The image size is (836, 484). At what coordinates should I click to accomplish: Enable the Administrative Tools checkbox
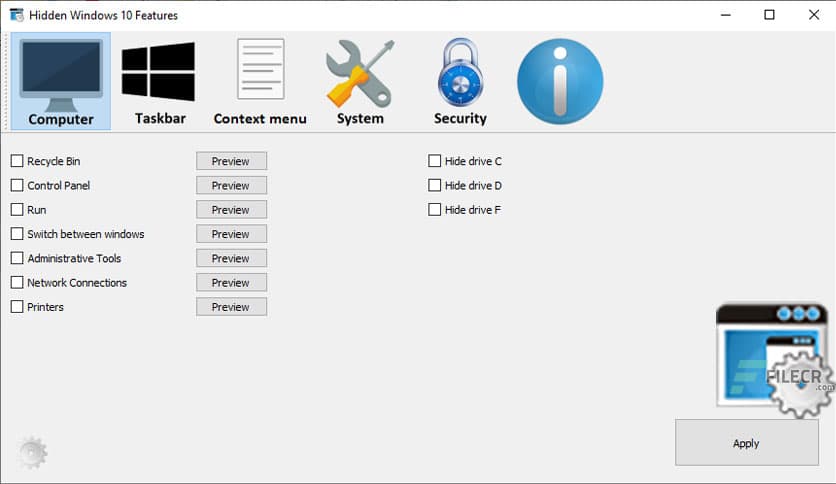tap(17, 258)
